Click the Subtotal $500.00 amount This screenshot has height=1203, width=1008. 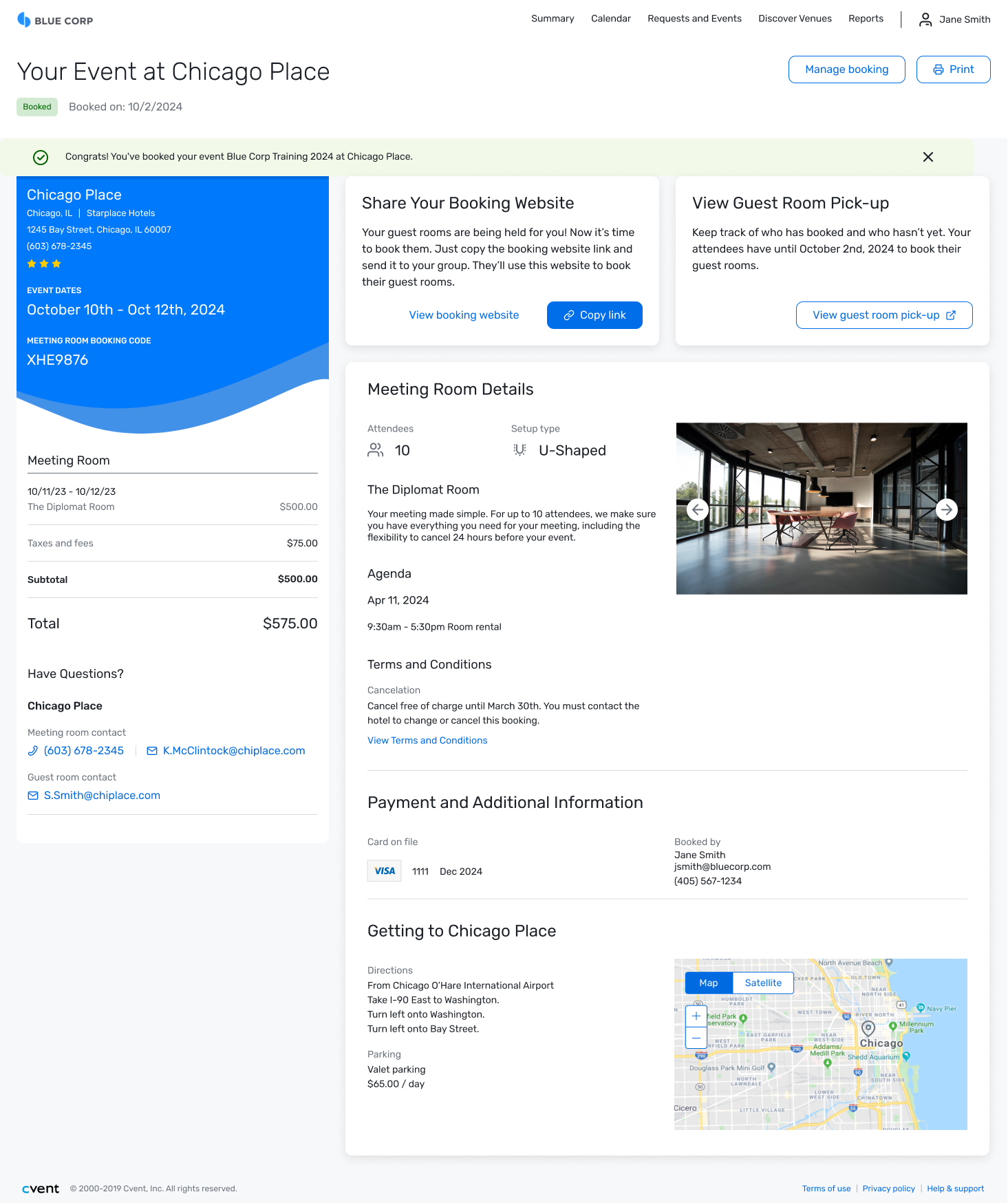(x=298, y=579)
